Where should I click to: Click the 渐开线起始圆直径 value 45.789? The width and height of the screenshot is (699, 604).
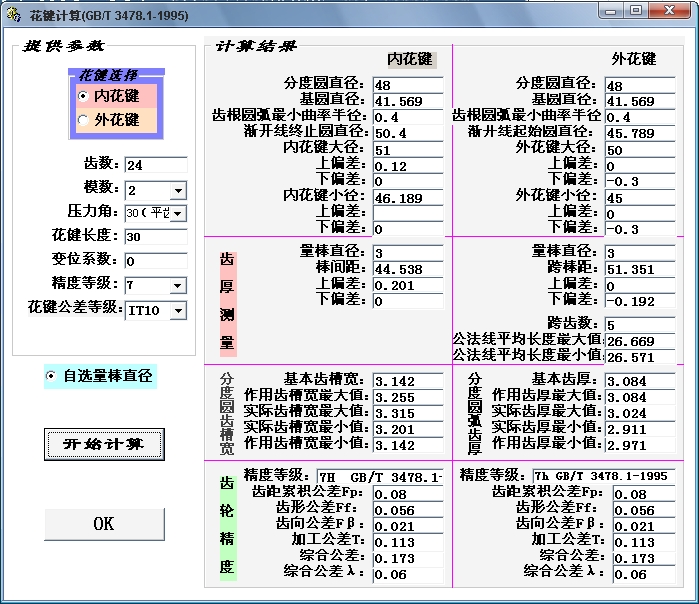point(640,133)
